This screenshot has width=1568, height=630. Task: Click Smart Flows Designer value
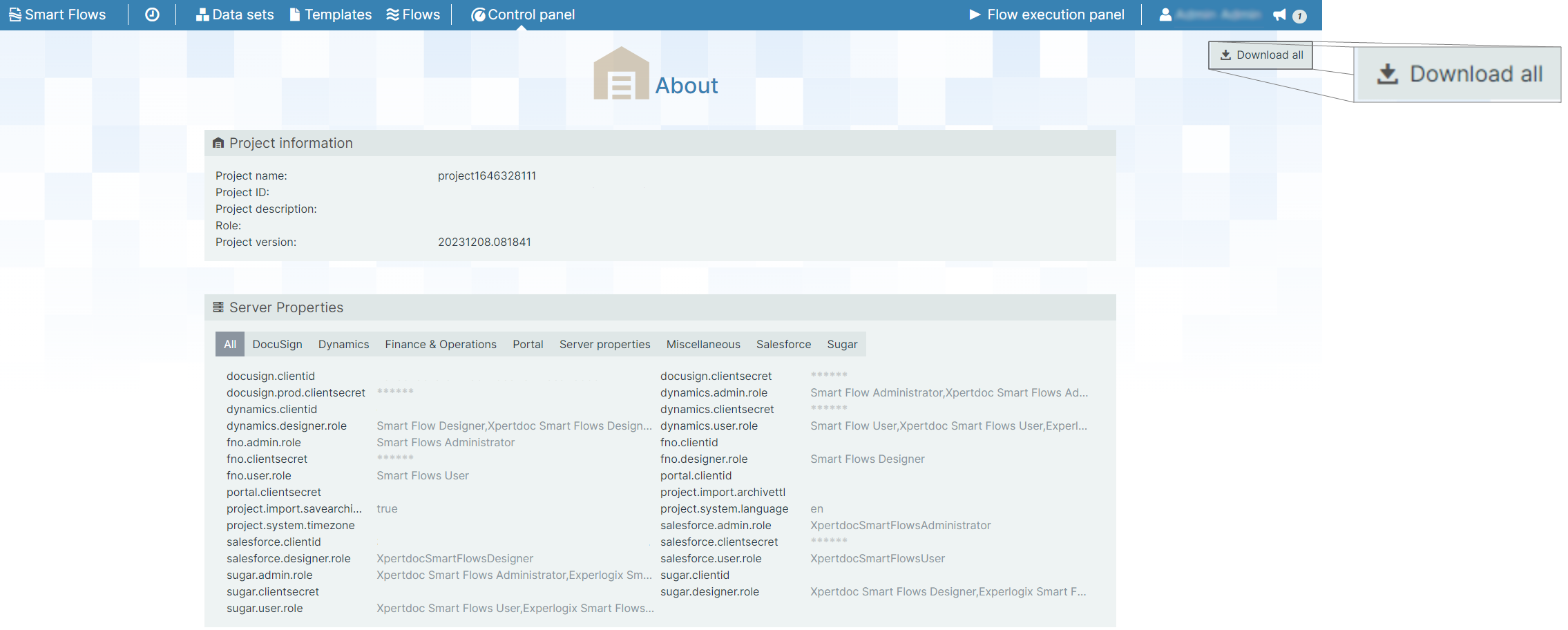(x=868, y=459)
